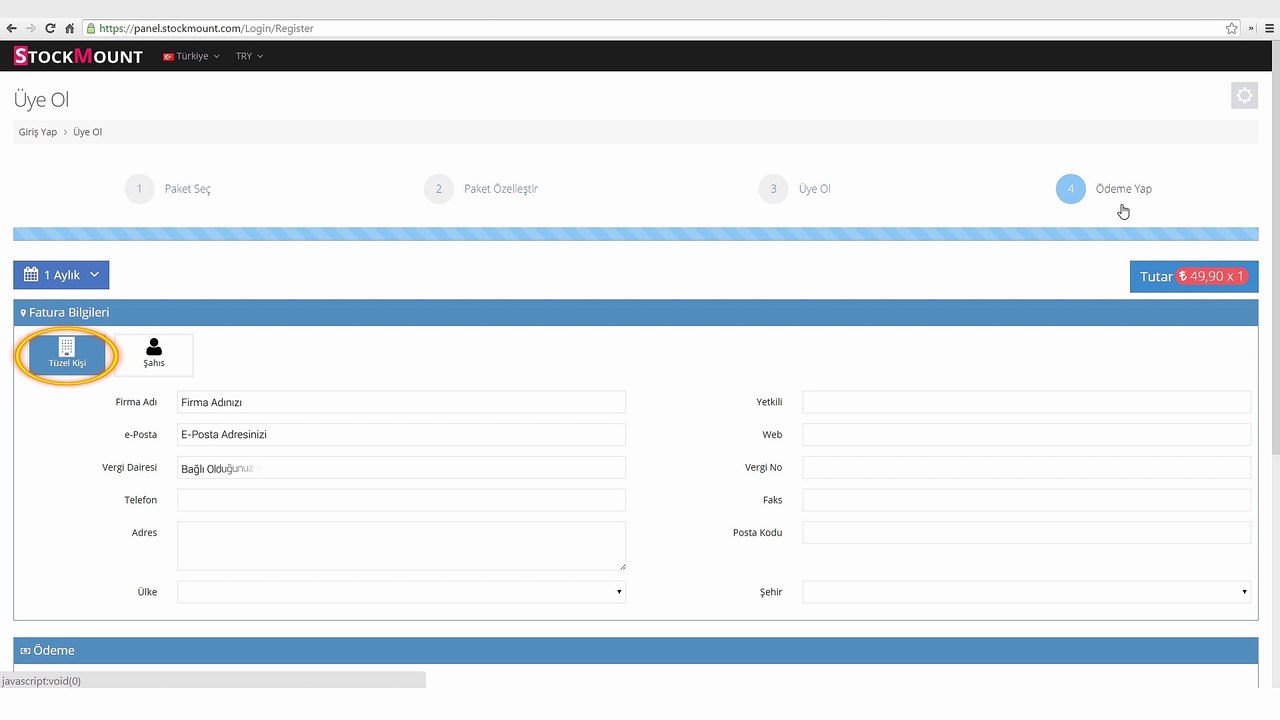Go to step 3 Üye Ol
The image size is (1280, 720).
pos(795,189)
